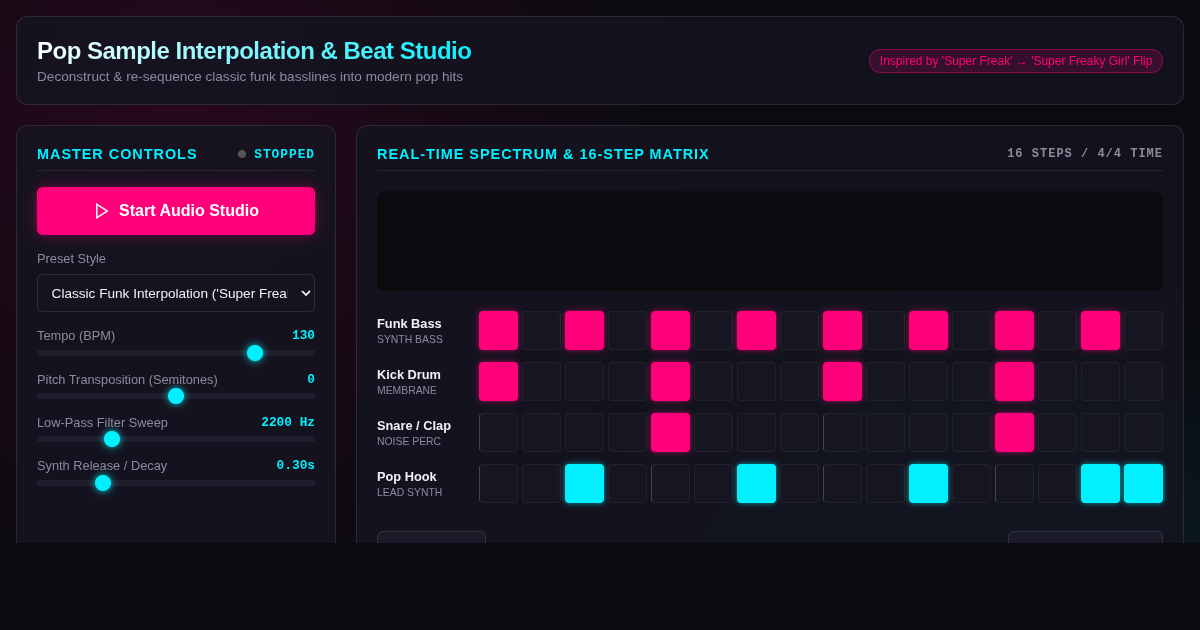The image size is (1200, 630).
Task: Click the real-time spectrum display
Action: (x=770, y=241)
